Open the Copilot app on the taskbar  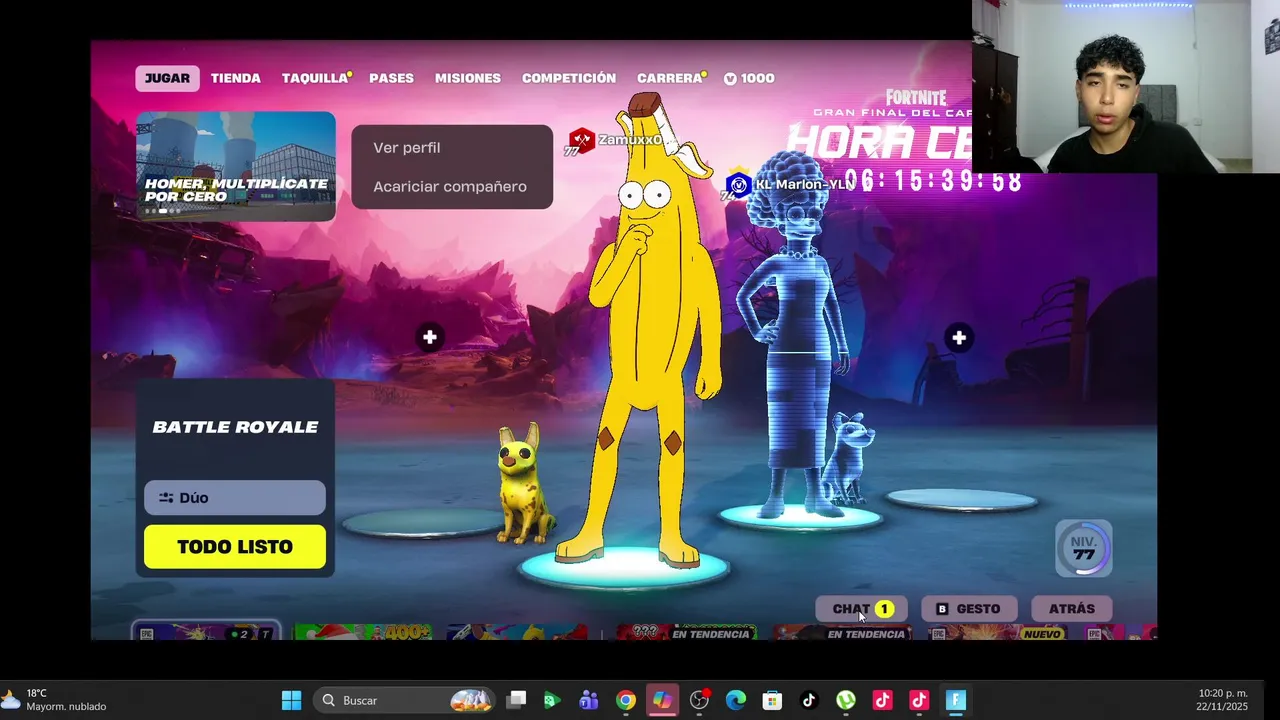pyautogui.click(x=662, y=700)
